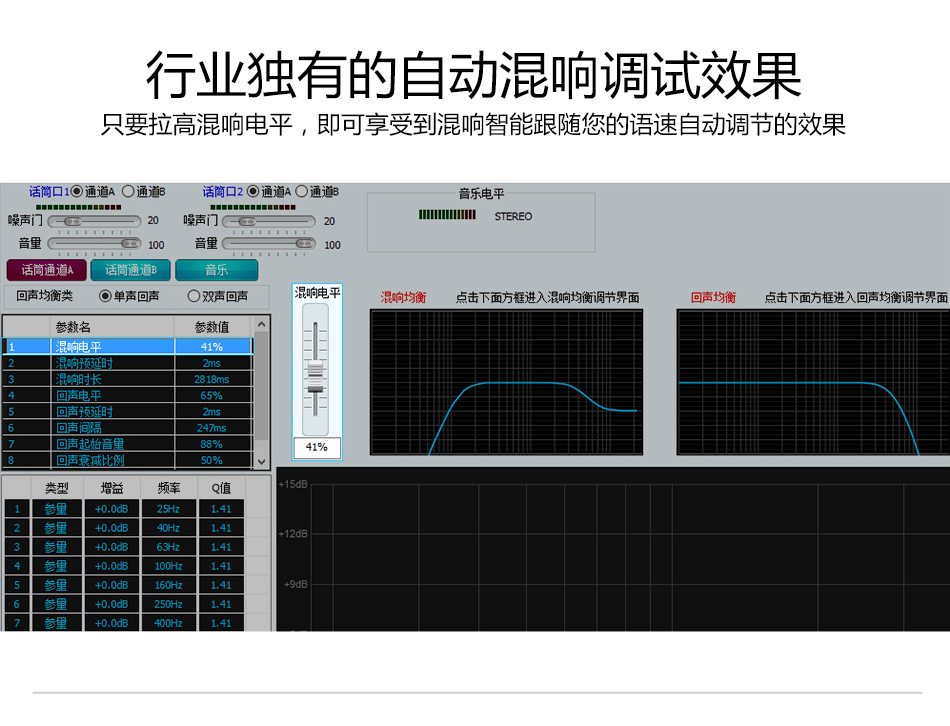This screenshot has height=726, width=950.
Task: Click the parameter list scroll-down arrow
Action: click(261, 462)
